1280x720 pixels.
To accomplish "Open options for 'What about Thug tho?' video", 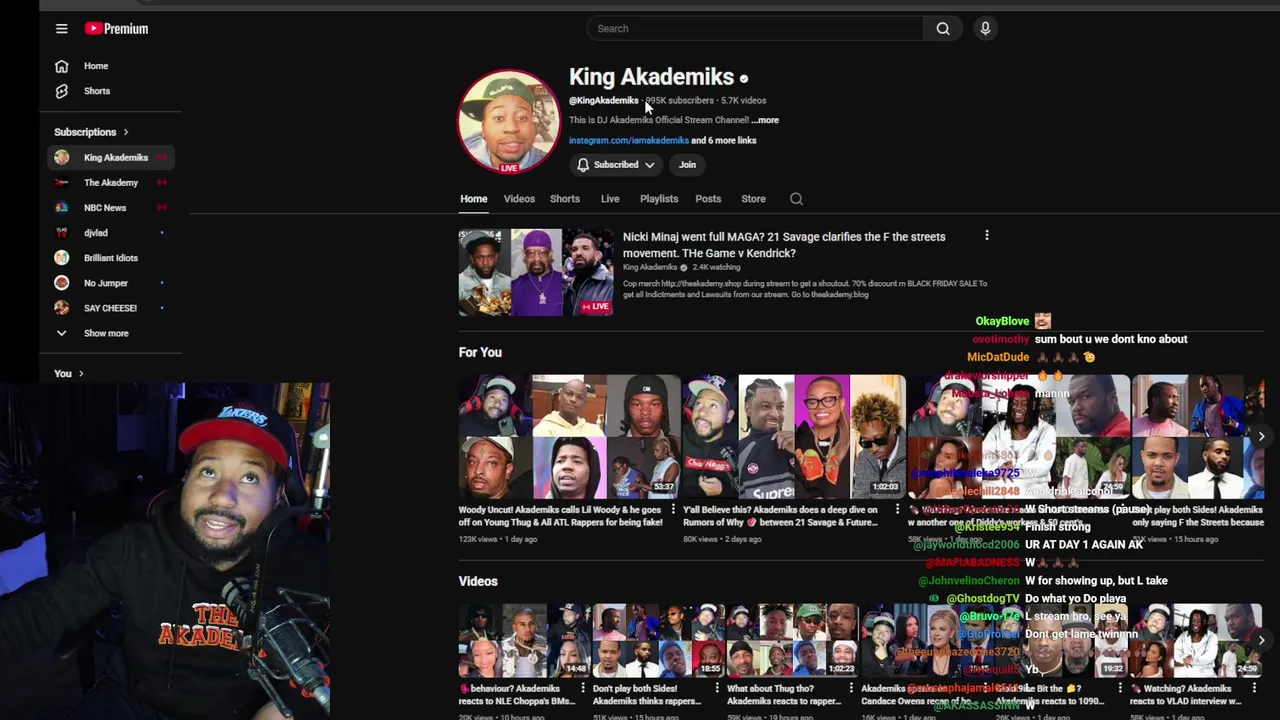I will (851, 689).
